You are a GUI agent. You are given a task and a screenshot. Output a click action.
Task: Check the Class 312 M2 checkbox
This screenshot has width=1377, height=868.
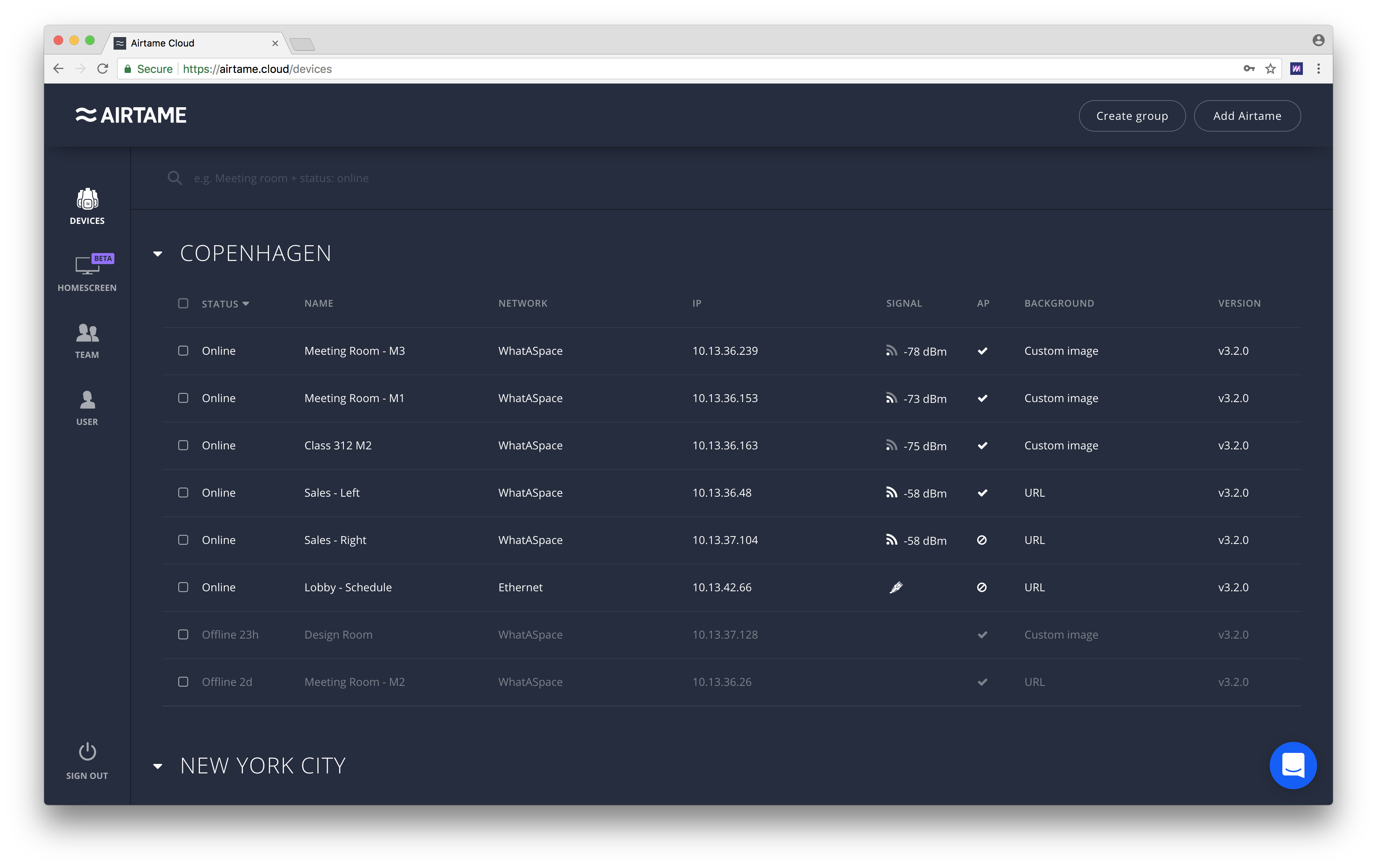click(183, 445)
